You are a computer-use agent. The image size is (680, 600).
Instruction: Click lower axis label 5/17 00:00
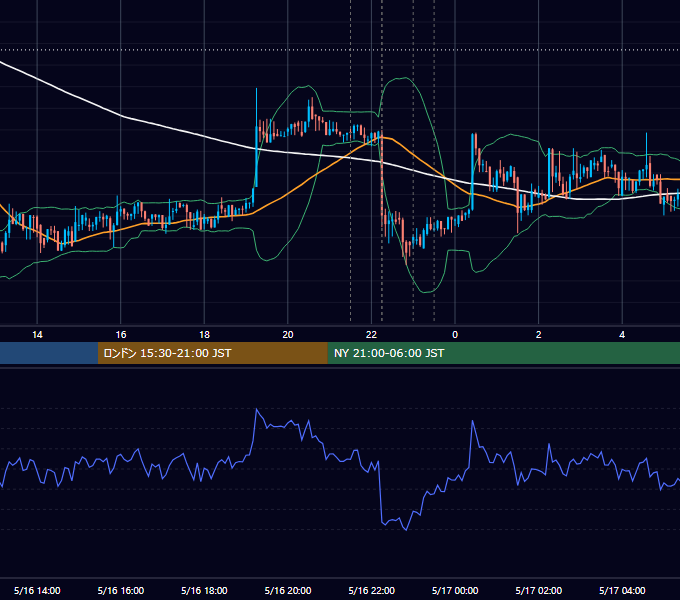click(x=455, y=590)
